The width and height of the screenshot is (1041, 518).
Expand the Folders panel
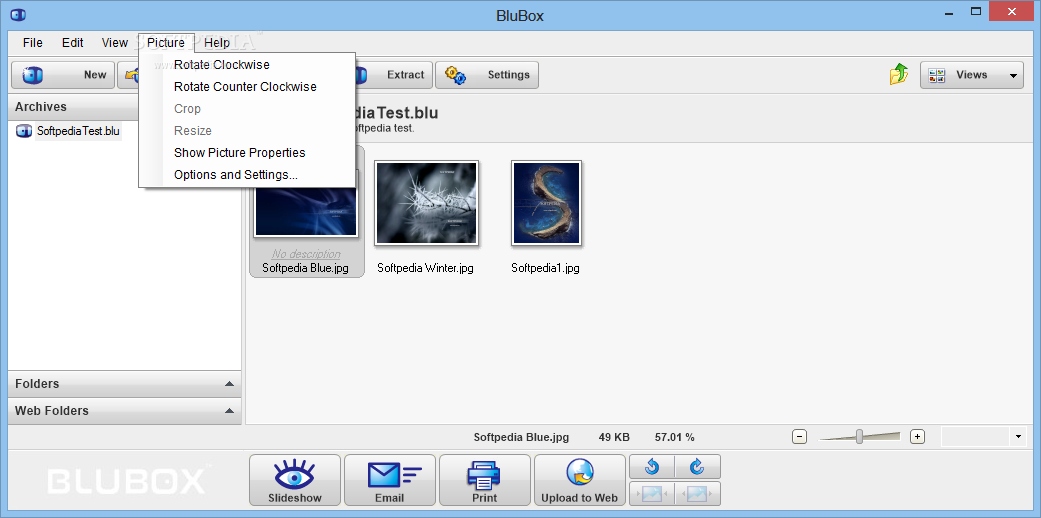click(125, 384)
